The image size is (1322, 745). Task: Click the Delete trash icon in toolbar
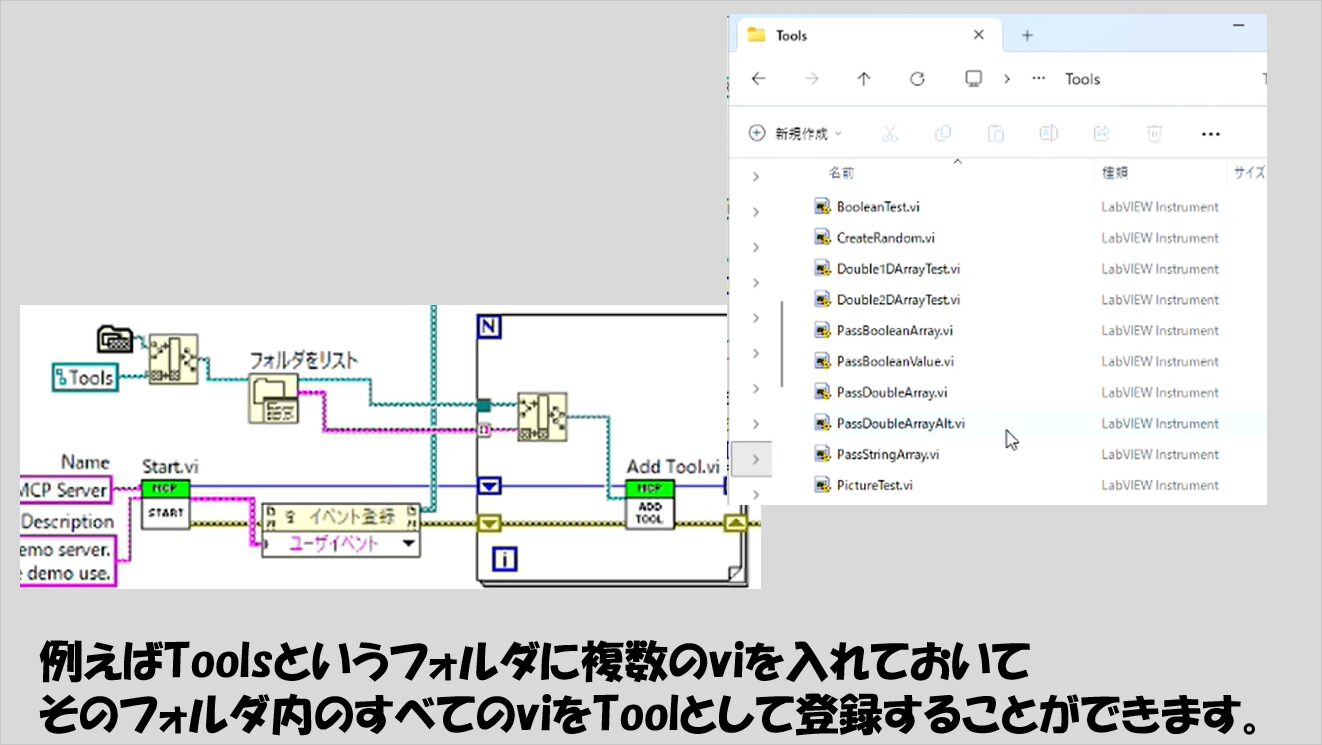1154,133
